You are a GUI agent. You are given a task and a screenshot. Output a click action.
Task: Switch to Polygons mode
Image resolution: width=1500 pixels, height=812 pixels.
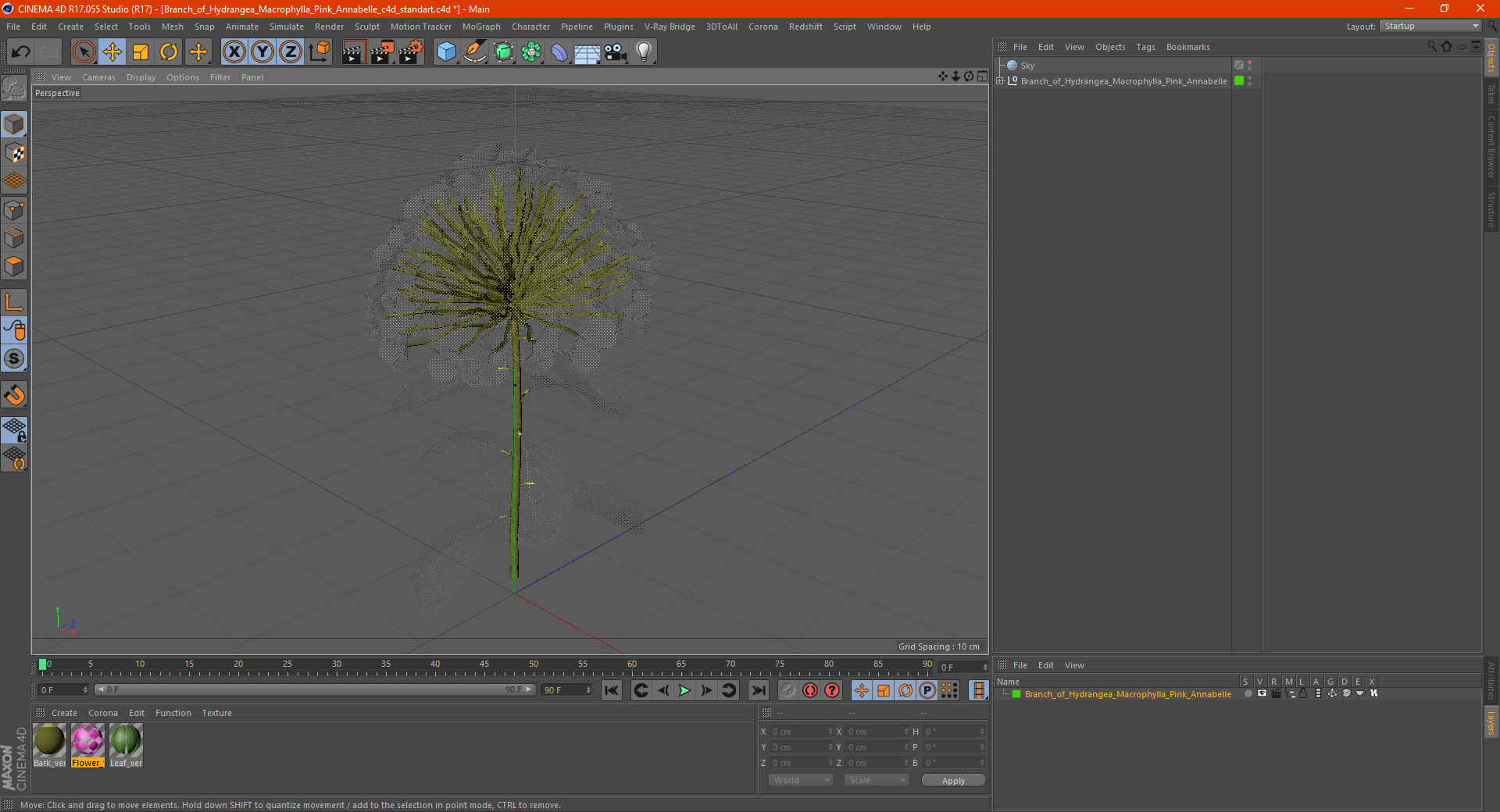coord(14,266)
